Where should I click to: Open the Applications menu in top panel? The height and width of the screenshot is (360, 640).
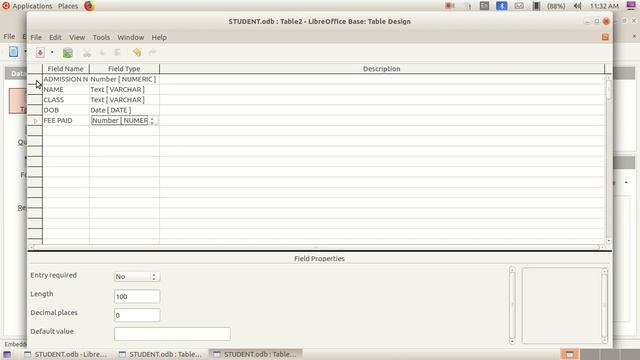[32, 6]
